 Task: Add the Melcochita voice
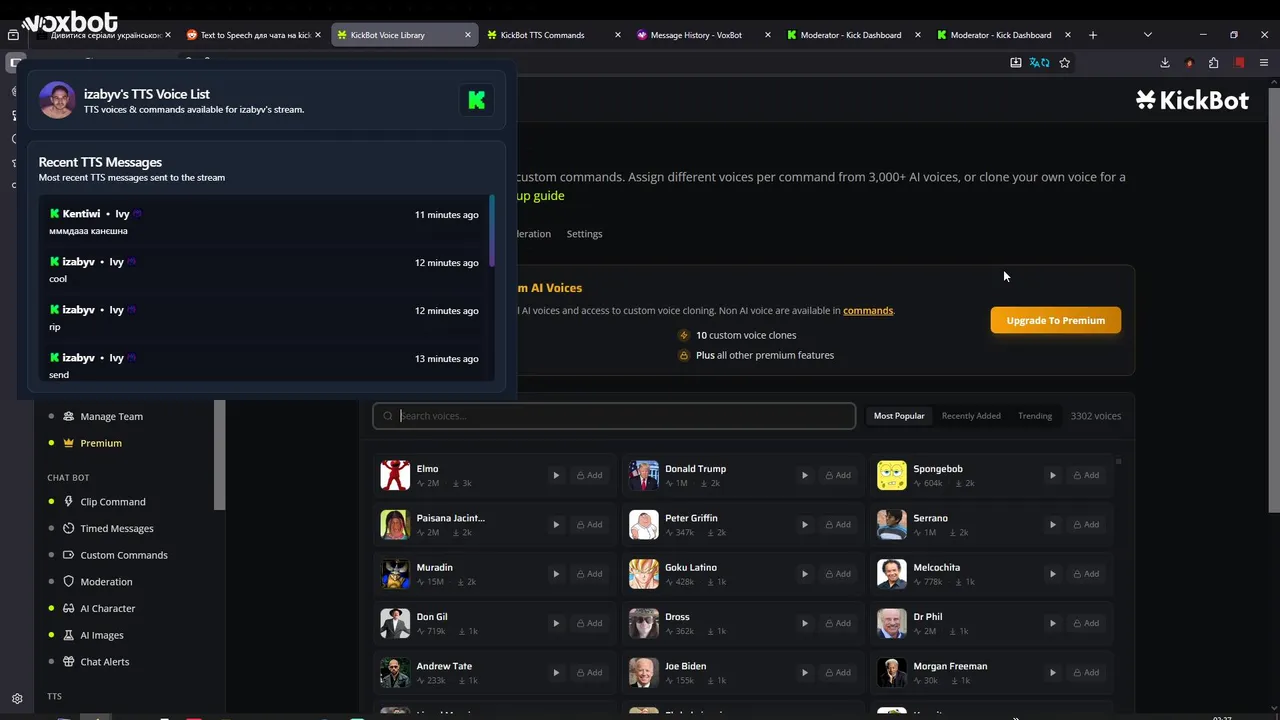pyautogui.click(x=1085, y=574)
